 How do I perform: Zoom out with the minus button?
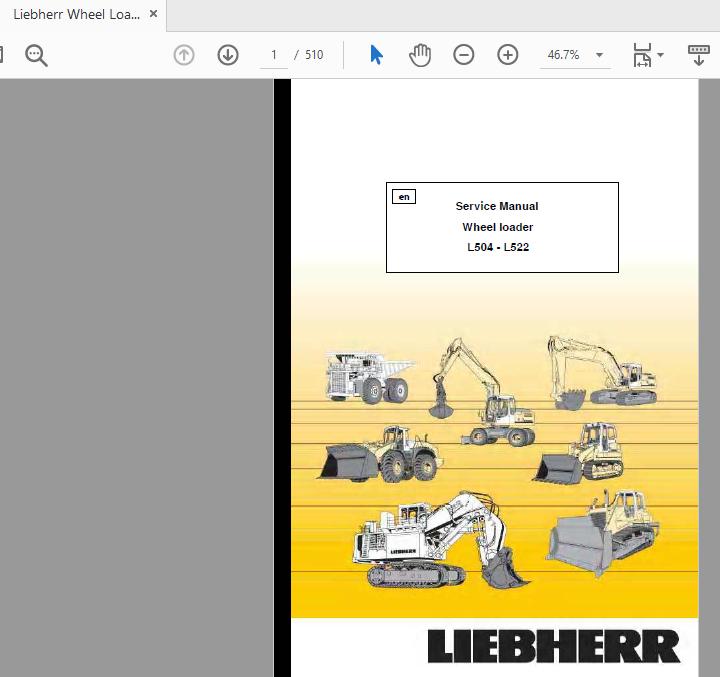[x=464, y=55]
